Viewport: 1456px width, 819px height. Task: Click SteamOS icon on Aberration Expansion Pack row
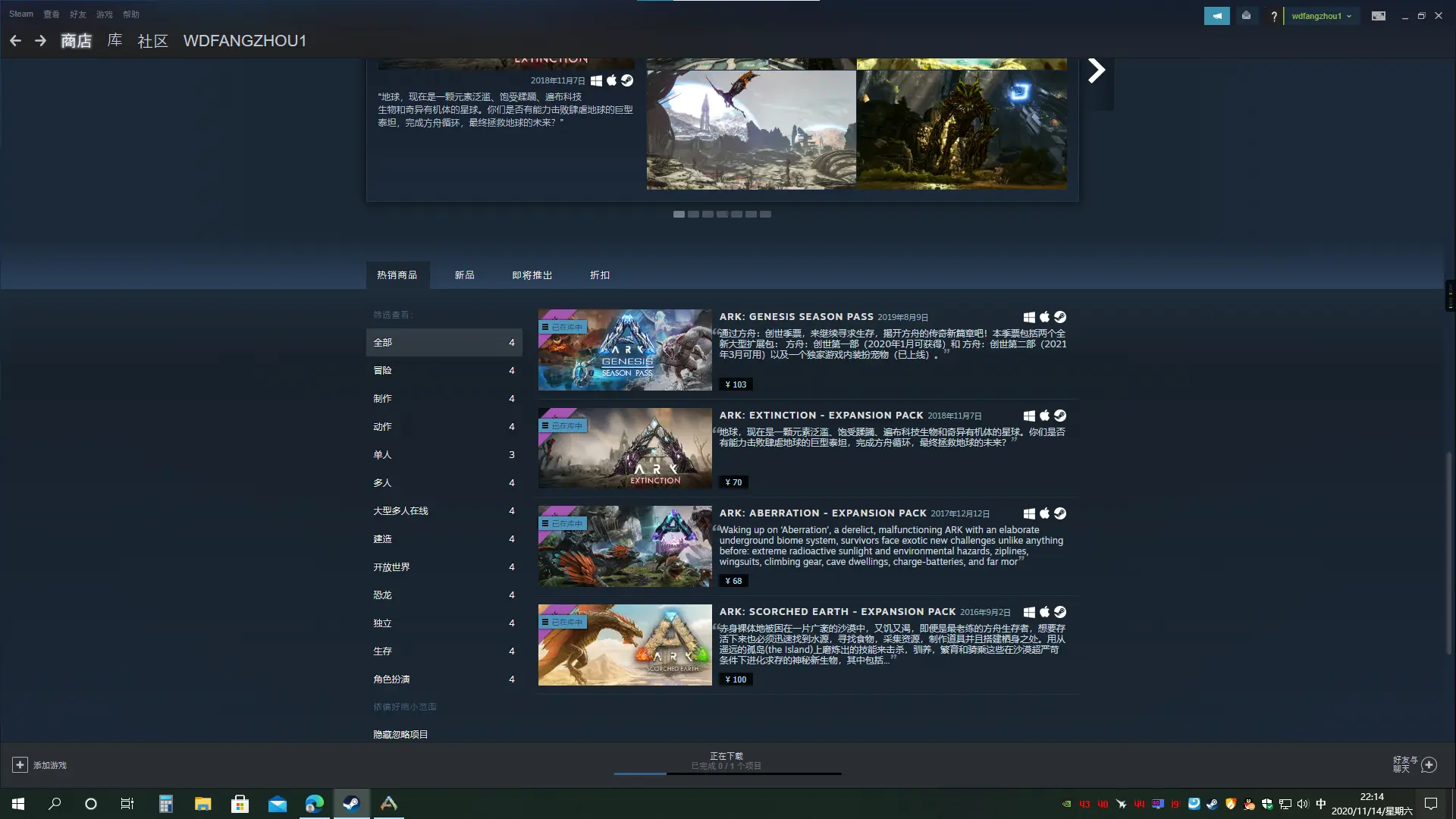[x=1060, y=514]
